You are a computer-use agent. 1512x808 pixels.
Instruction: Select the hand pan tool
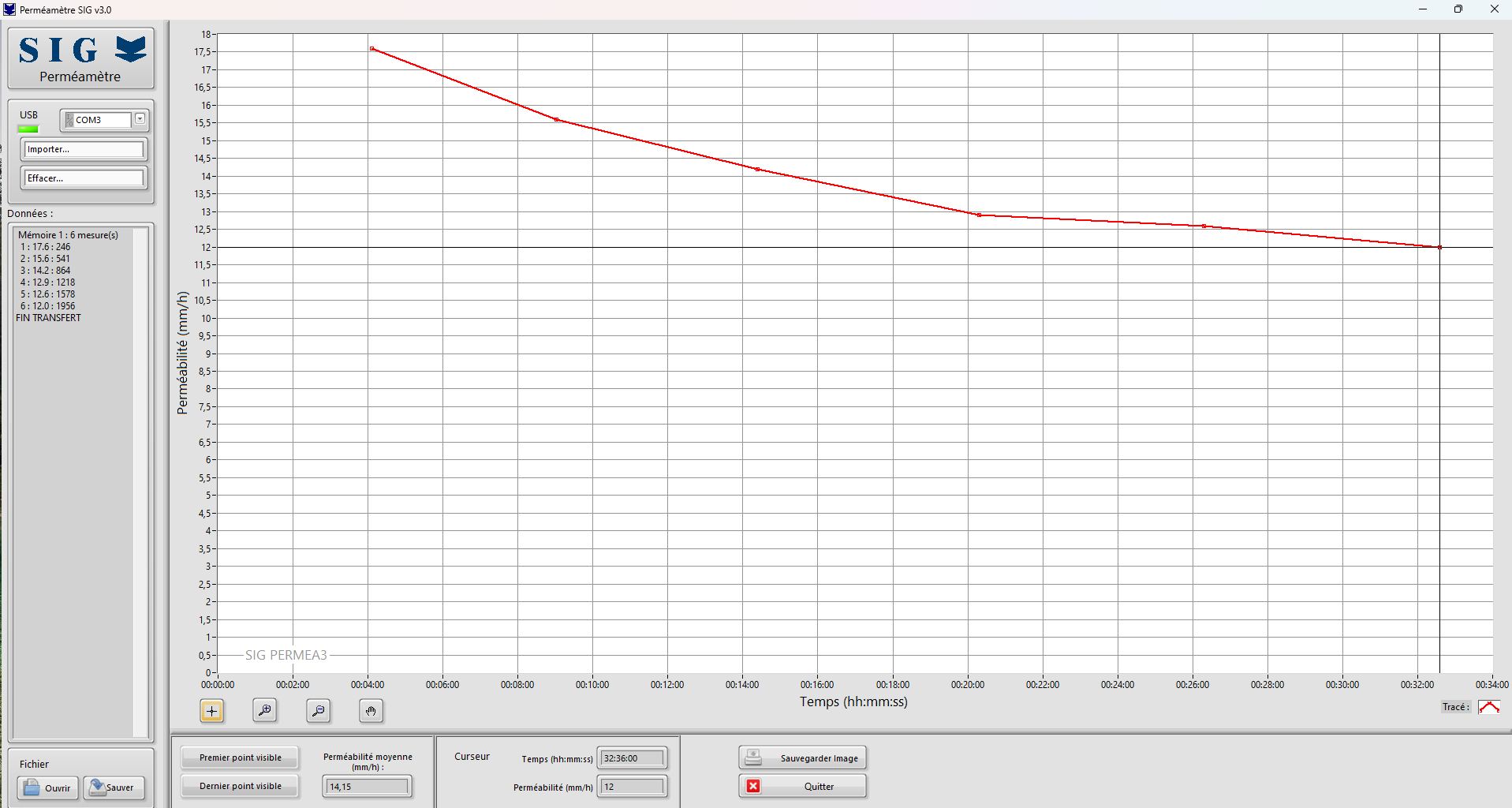(371, 711)
